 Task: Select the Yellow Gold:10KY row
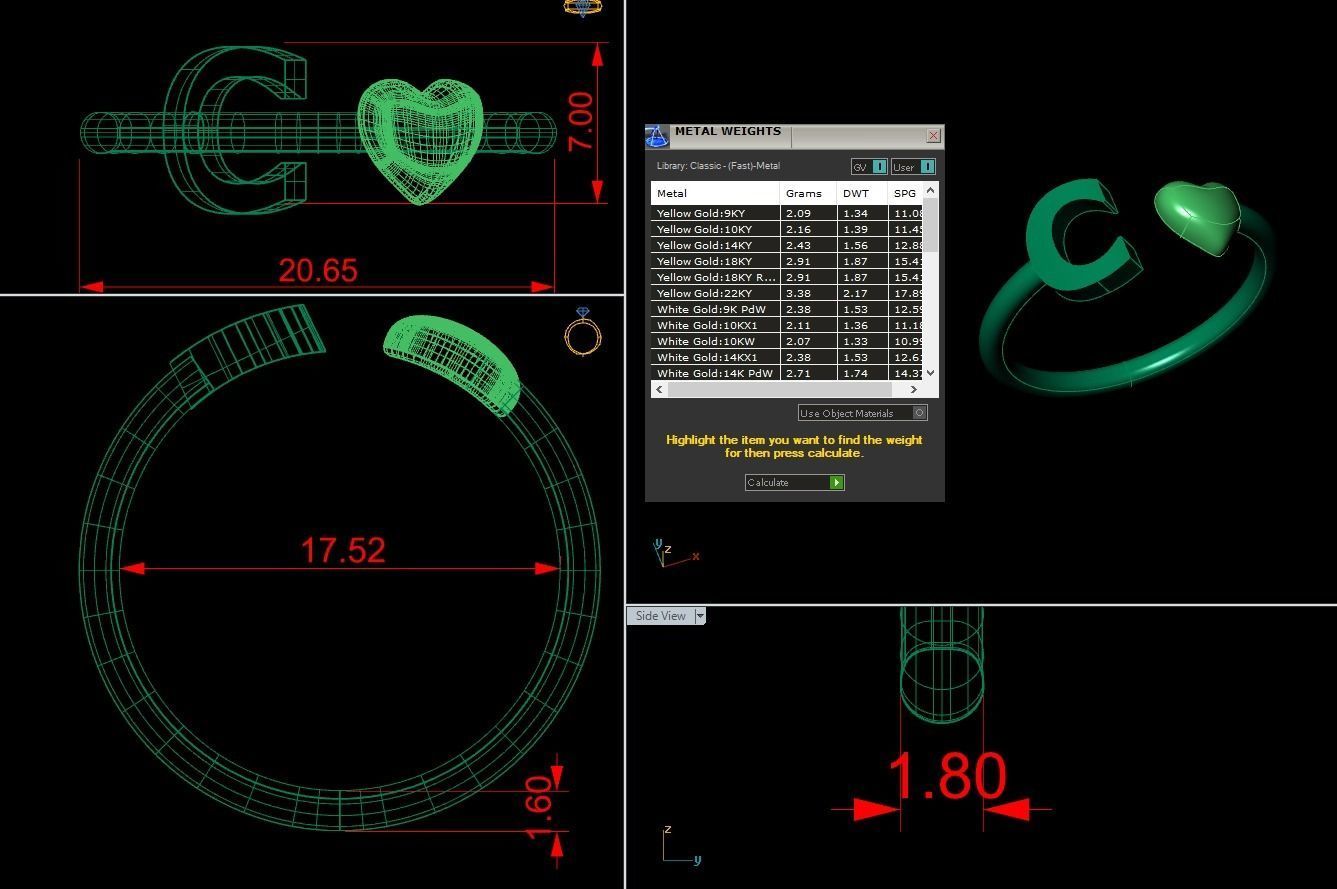(787, 229)
